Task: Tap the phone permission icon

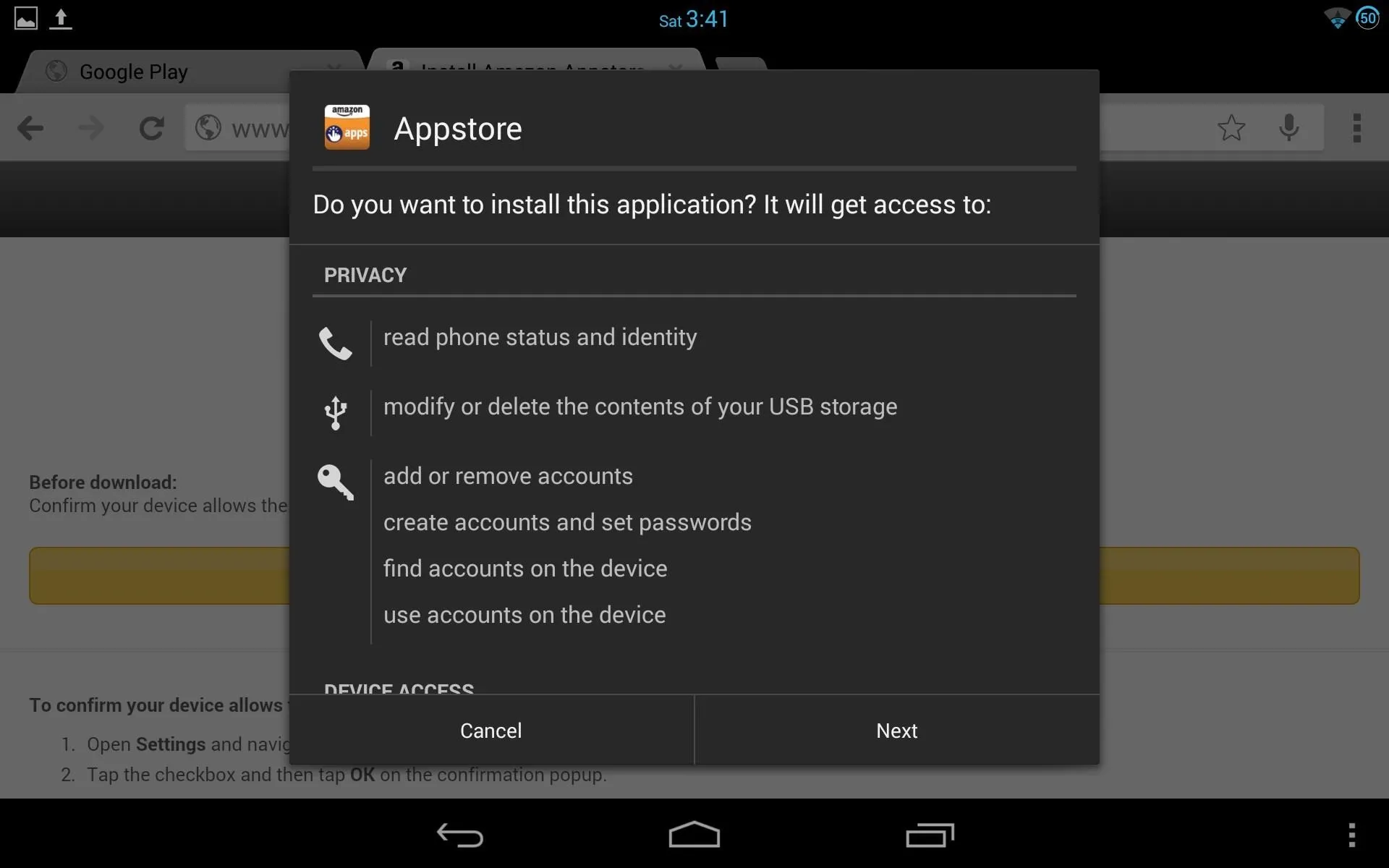Action: pos(336,344)
